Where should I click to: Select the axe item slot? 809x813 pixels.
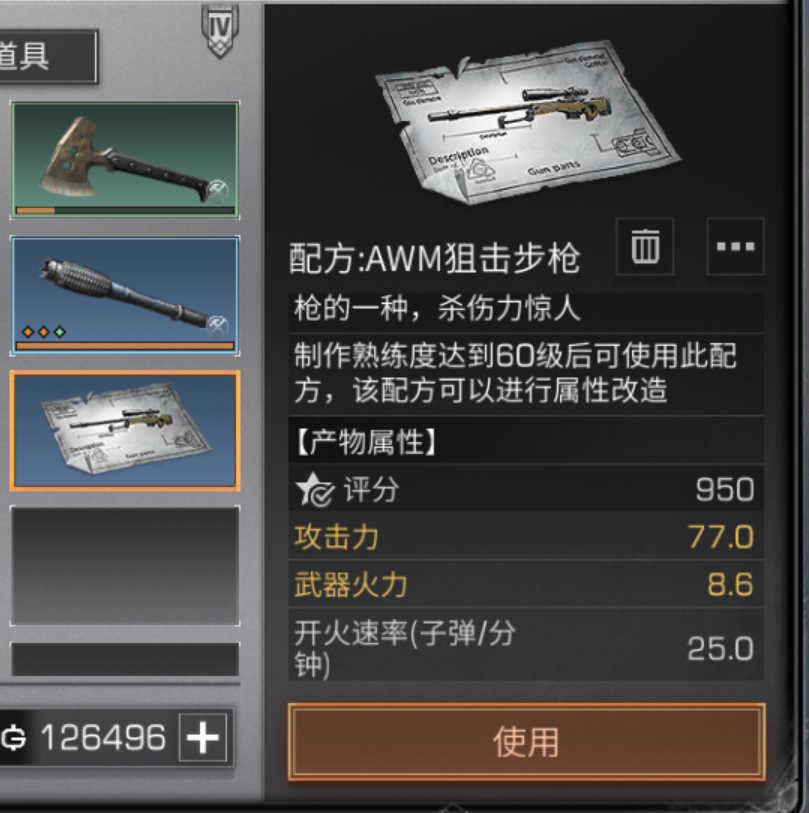coord(125,160)
